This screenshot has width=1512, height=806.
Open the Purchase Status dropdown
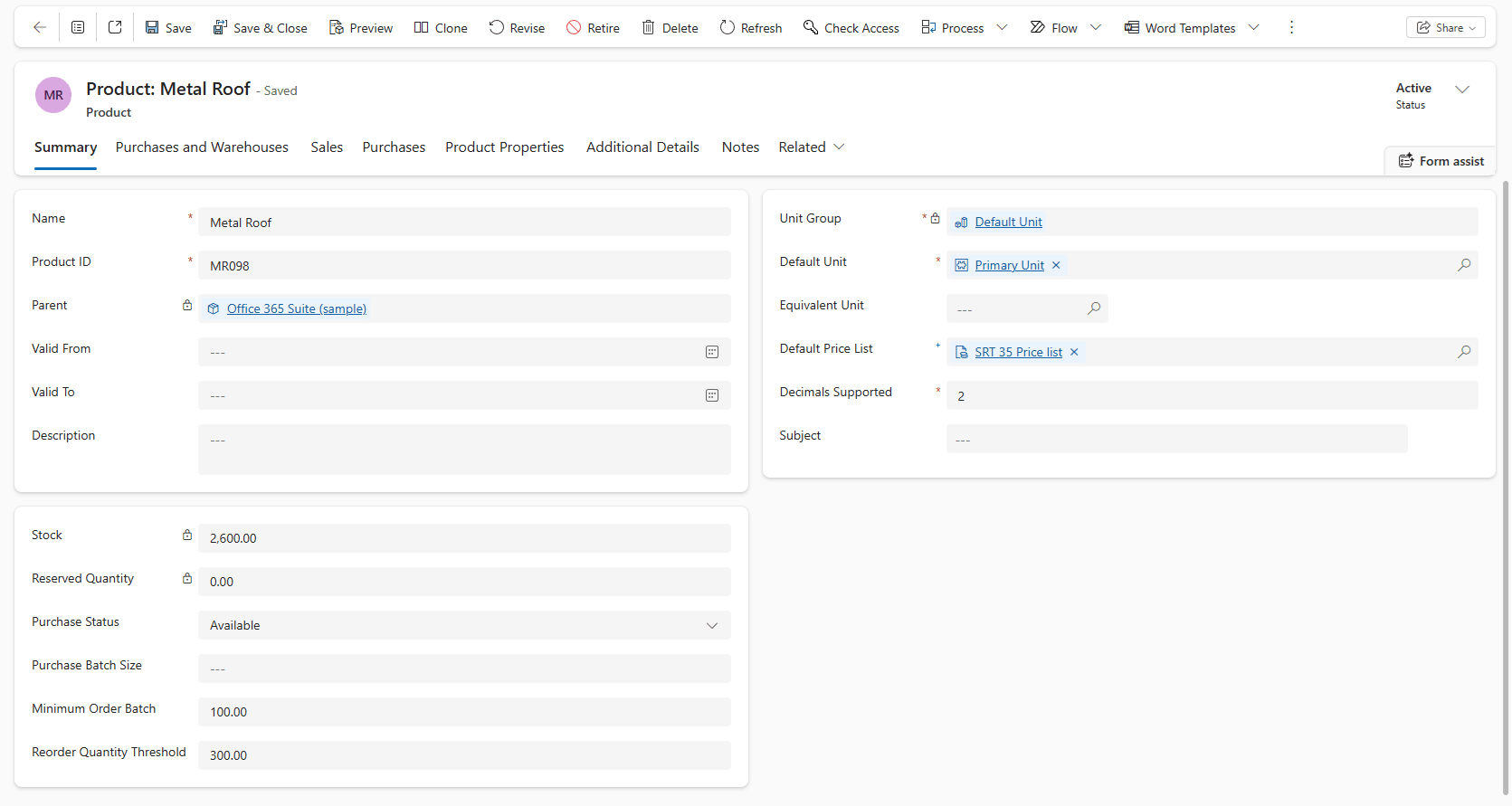point(712,625)
